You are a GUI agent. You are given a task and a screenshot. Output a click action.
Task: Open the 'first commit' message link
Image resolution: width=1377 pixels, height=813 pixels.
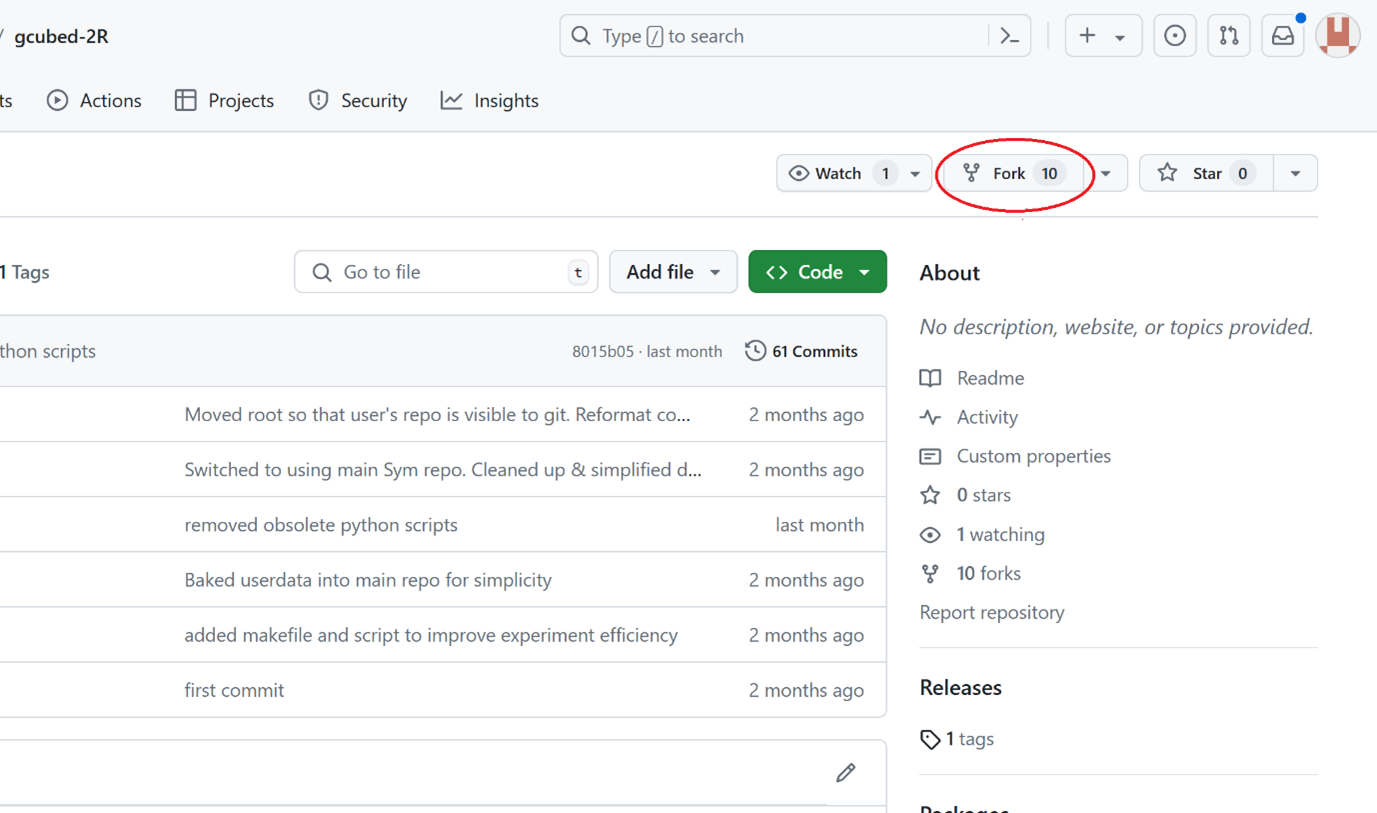pos(234,690)
